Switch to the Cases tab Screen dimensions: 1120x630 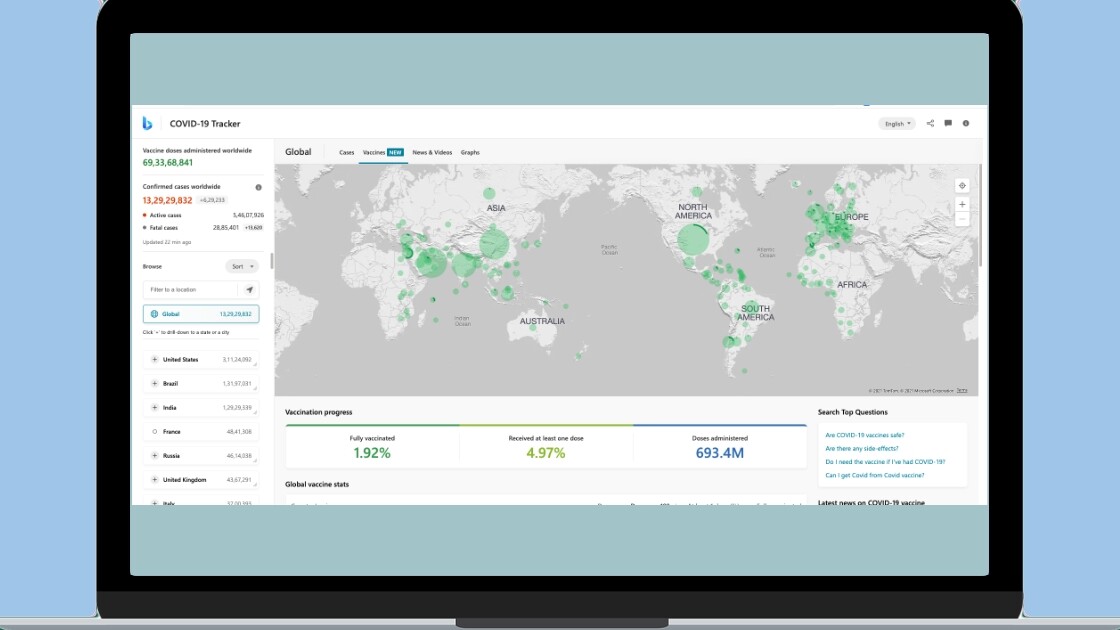(346, 153)
